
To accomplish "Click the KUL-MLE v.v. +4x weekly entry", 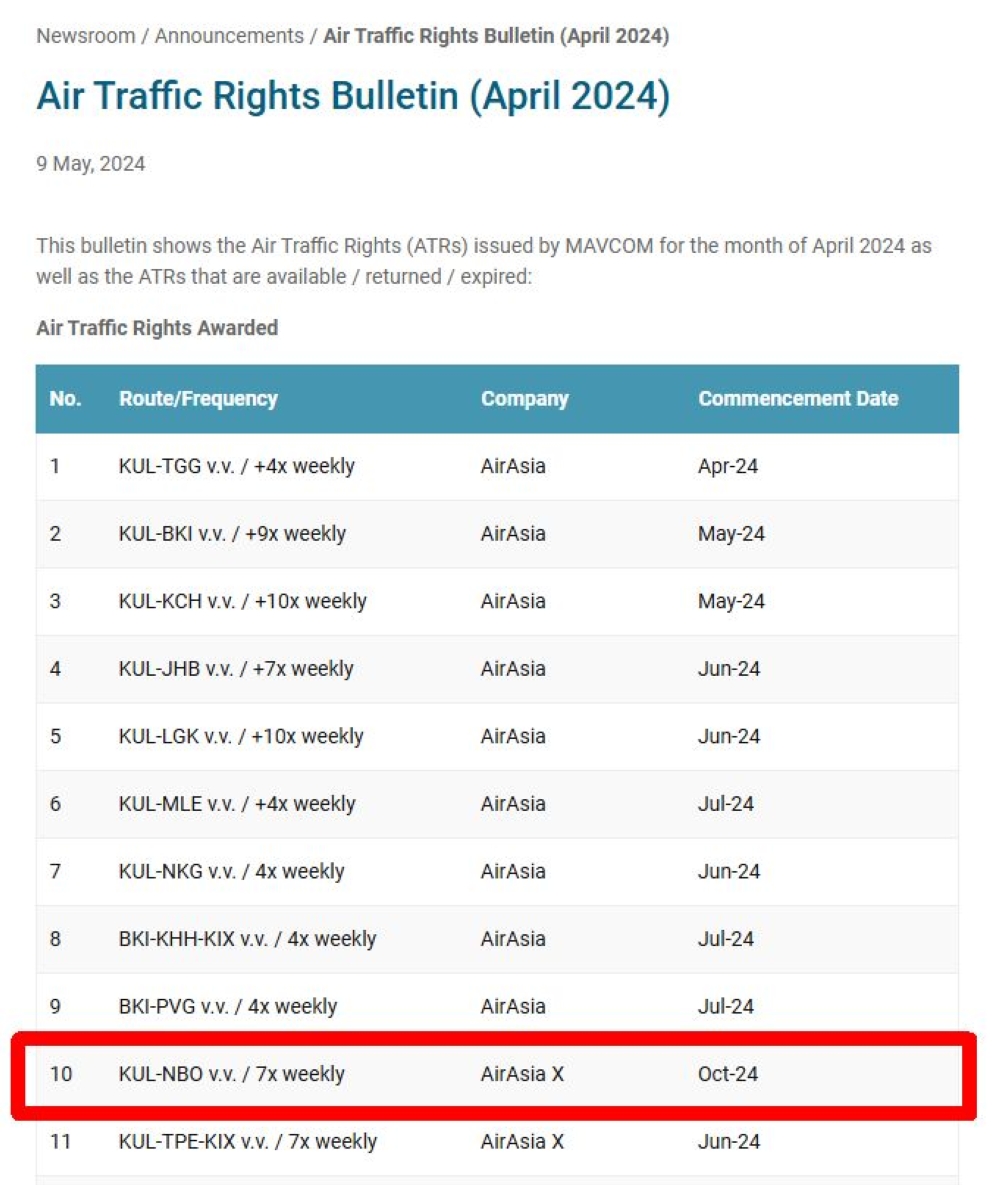I will tap(236, 804).
